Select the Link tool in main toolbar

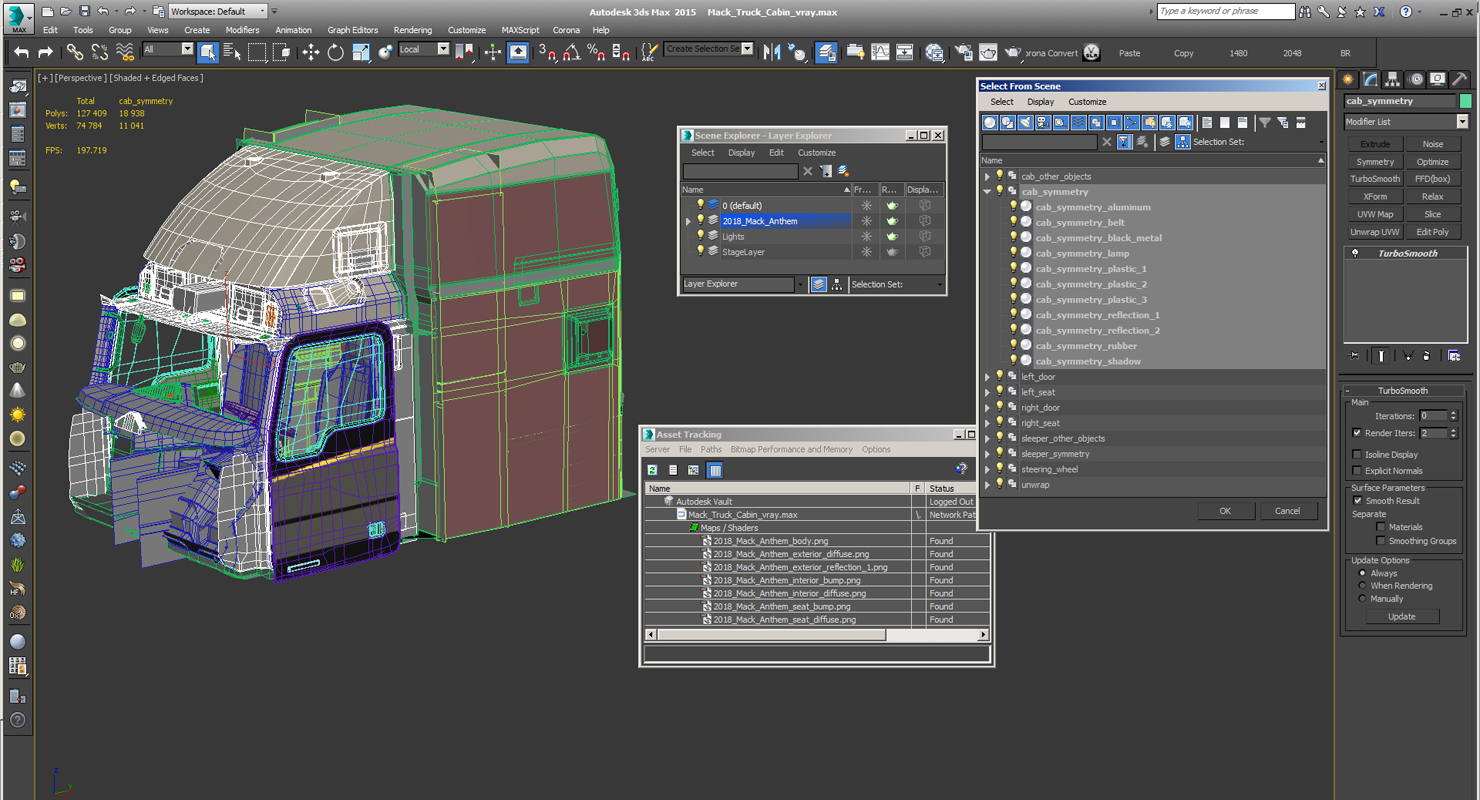[75, 52]
